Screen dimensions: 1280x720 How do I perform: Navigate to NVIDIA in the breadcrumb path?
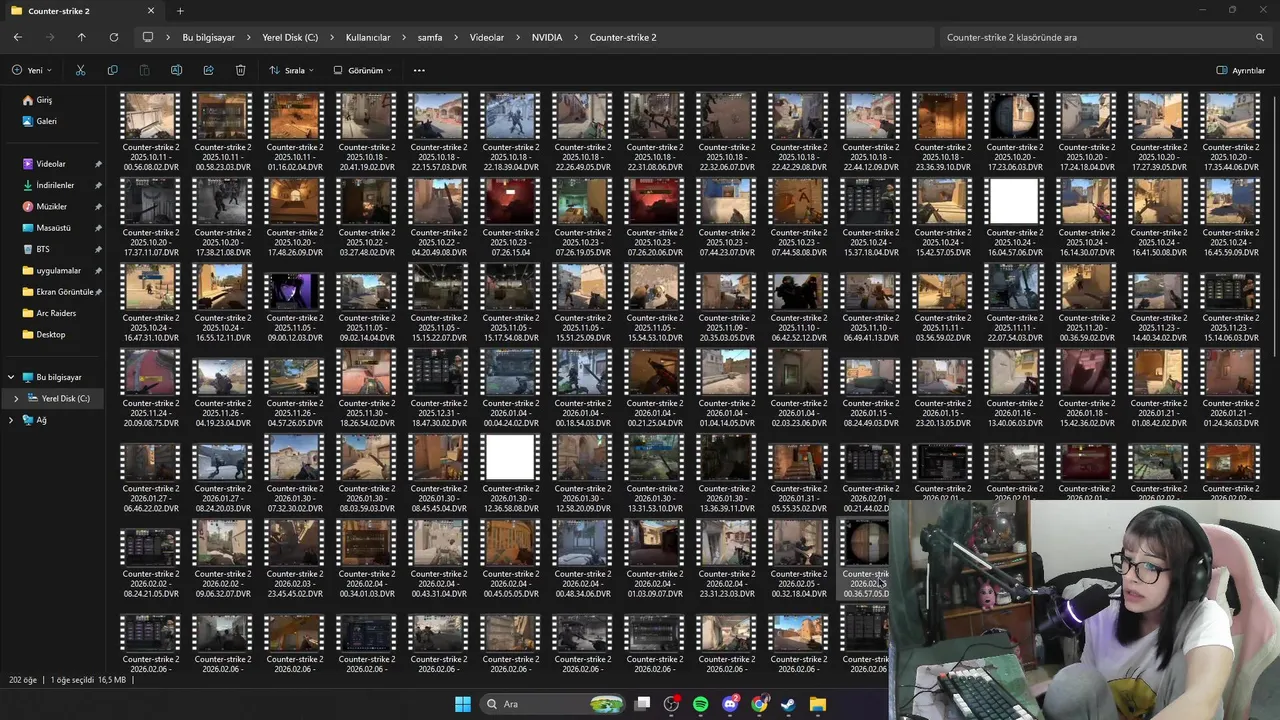(x=547, y=37)
